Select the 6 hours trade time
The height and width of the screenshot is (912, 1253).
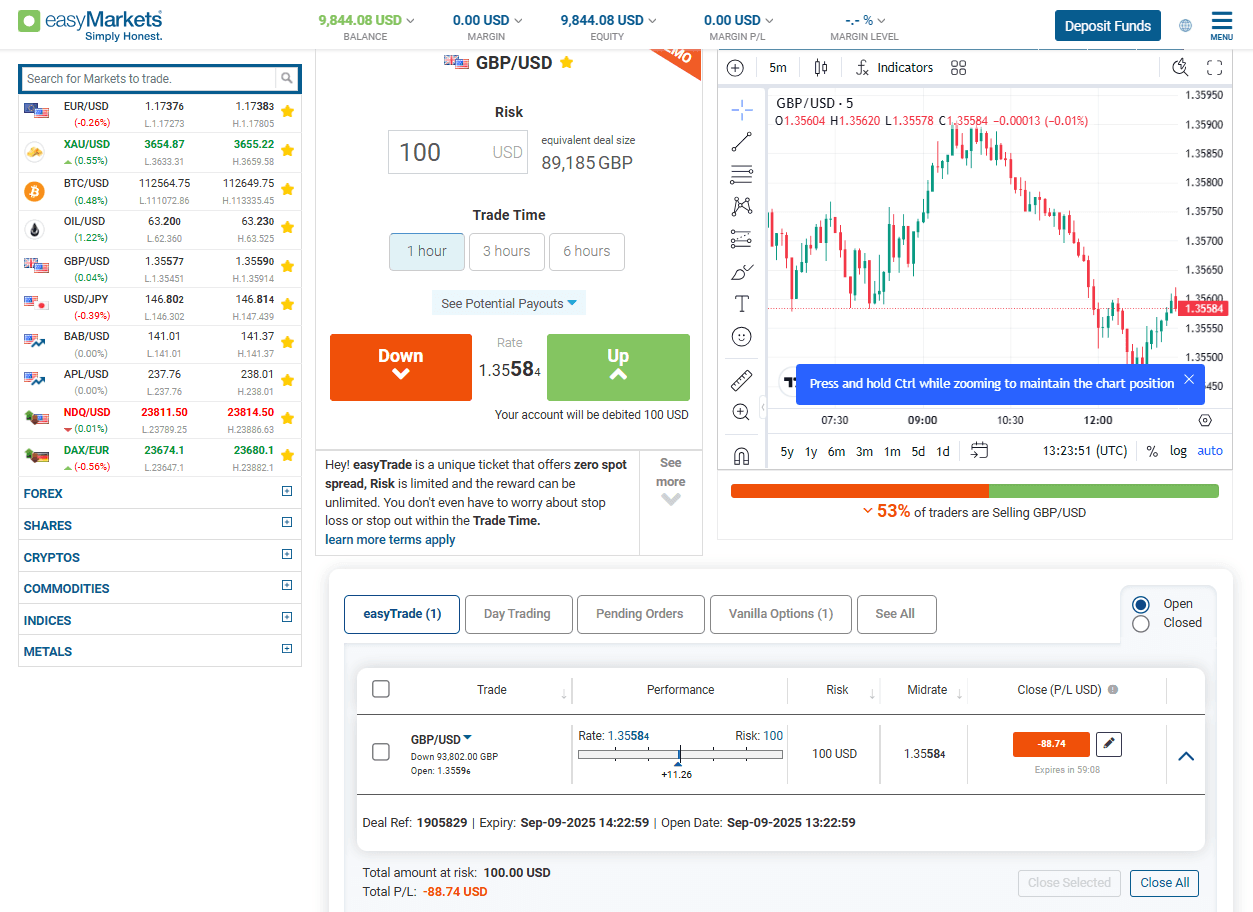587,252
